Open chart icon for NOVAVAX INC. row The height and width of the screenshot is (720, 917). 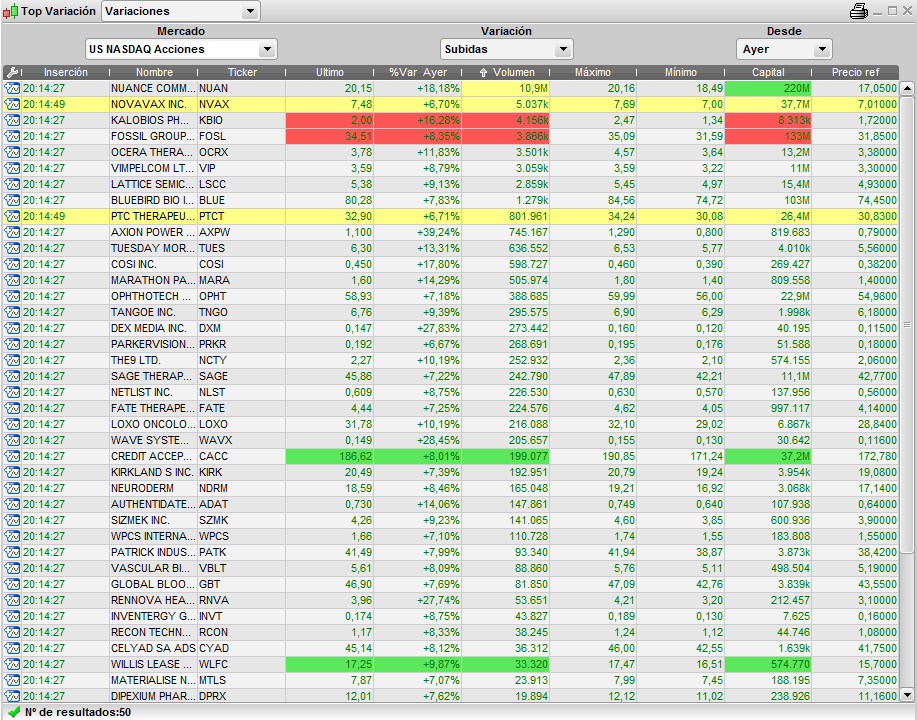pos(12,104)
